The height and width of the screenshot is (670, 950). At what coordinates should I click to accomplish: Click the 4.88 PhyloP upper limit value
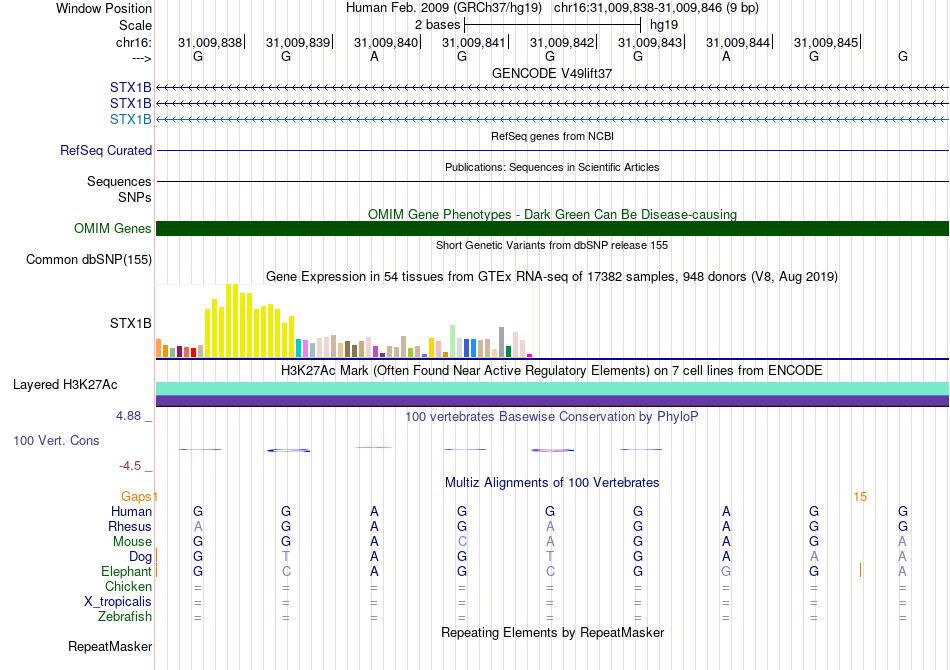pyautogui.click(x=128, y=416)
